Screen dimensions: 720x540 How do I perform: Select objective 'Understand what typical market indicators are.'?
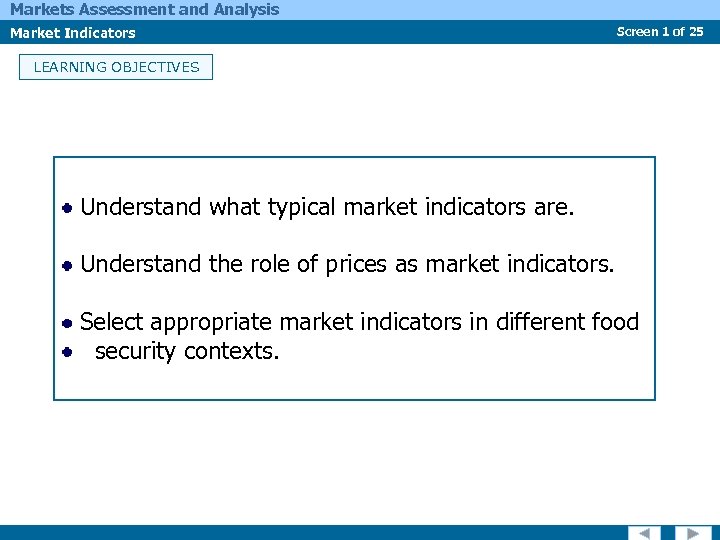pos(327,207)
